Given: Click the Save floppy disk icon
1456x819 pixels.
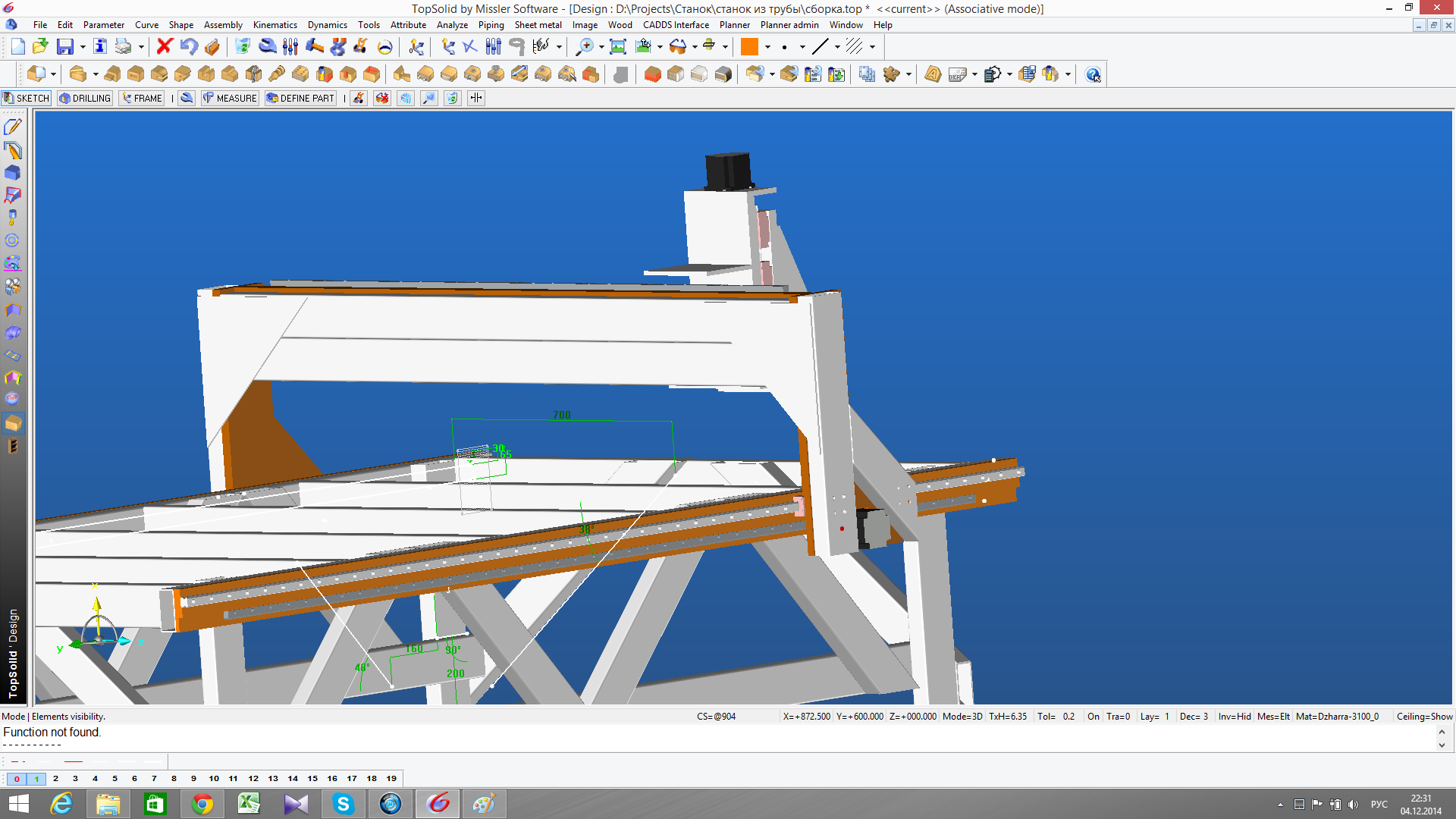Looking at the screenshot, I should (65, 47).
